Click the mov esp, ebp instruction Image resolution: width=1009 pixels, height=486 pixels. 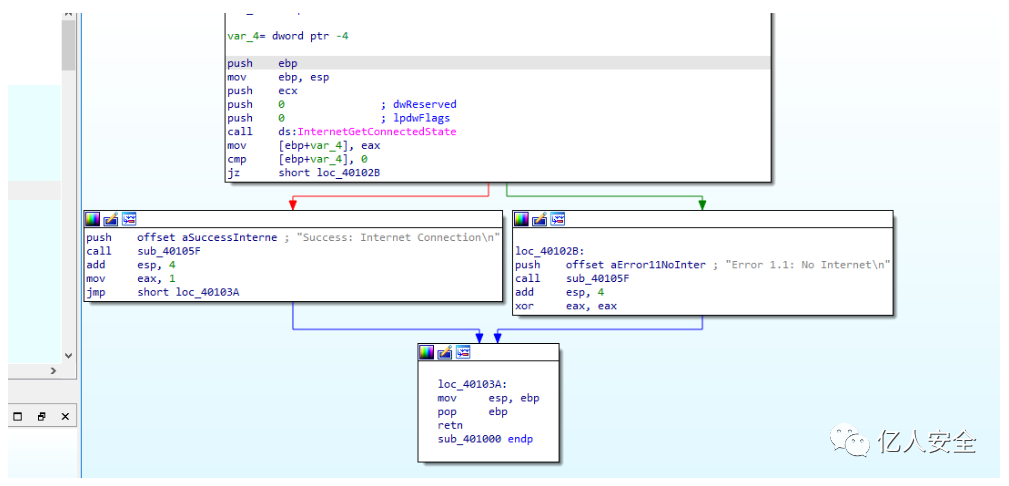(x=488, y=398)
